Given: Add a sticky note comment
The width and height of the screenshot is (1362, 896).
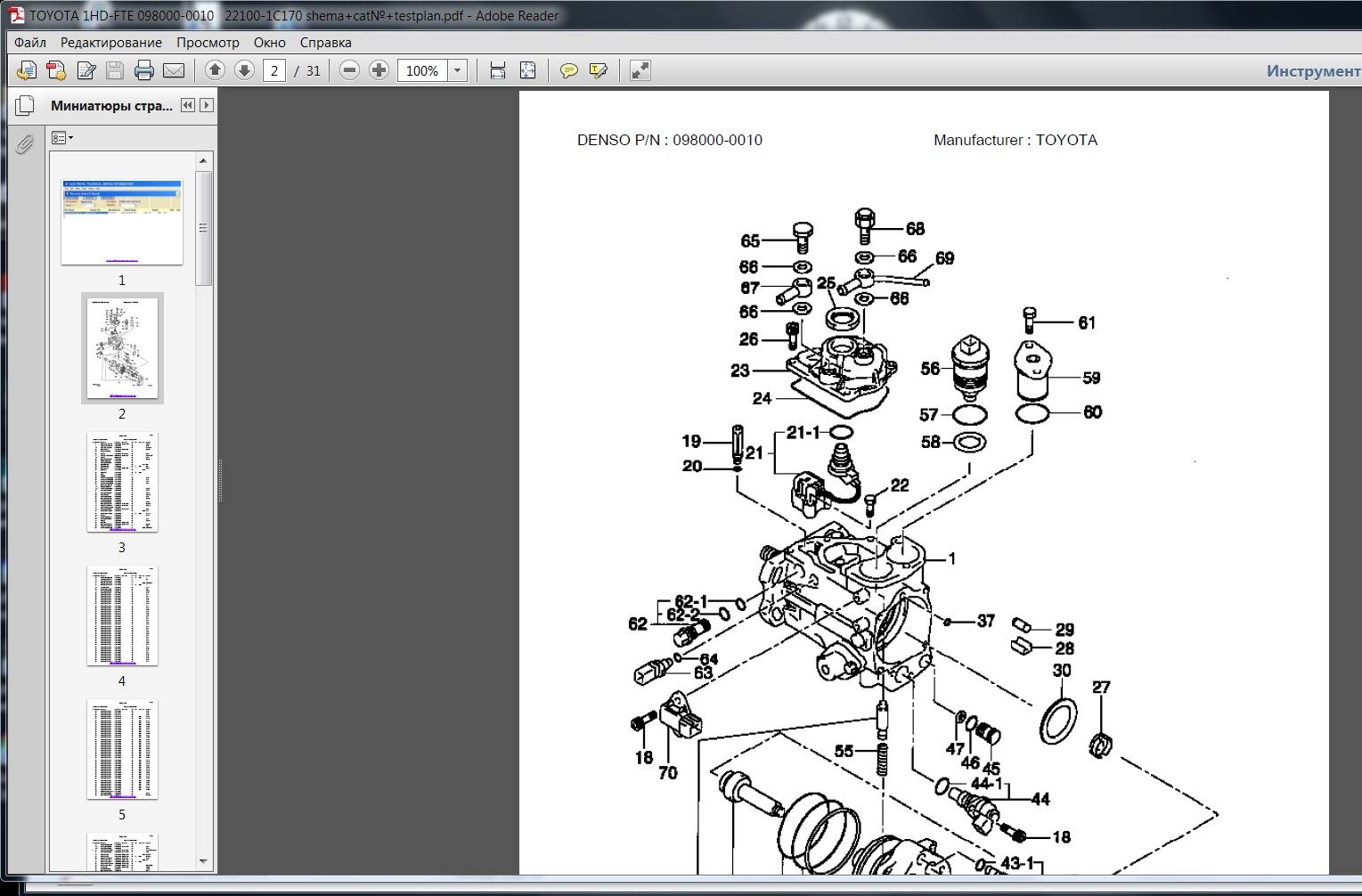Looking at the screenshot, I should coord(568,70).
